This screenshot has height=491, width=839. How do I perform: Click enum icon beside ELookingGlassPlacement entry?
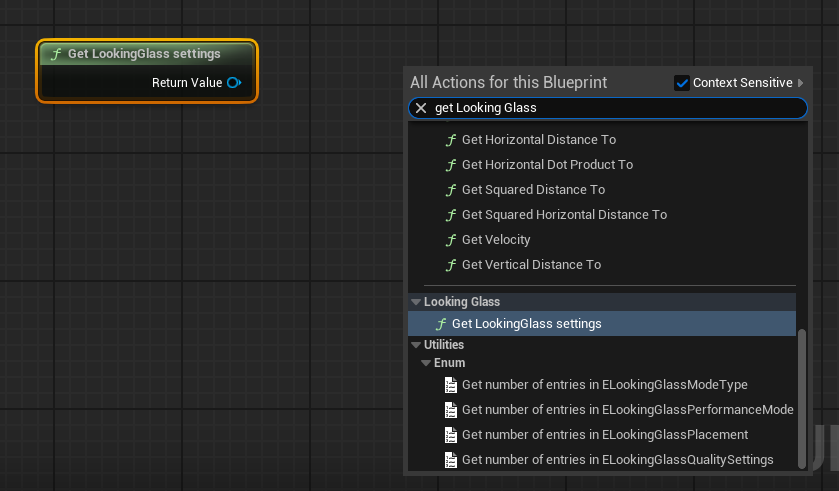[x=451, y=435]
